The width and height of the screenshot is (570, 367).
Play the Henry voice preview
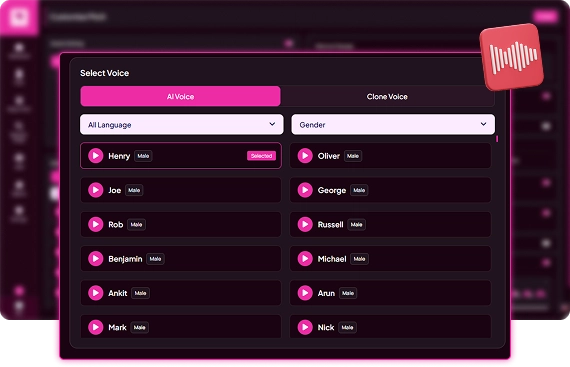point(96,156)
